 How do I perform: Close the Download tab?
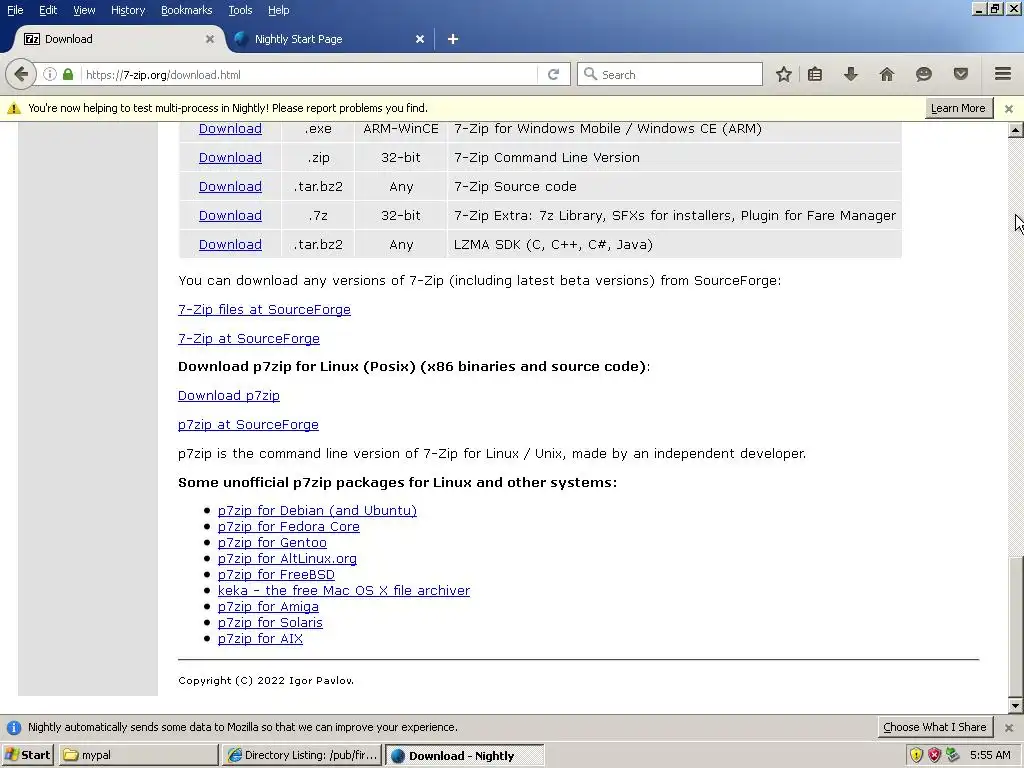(210, 39)
